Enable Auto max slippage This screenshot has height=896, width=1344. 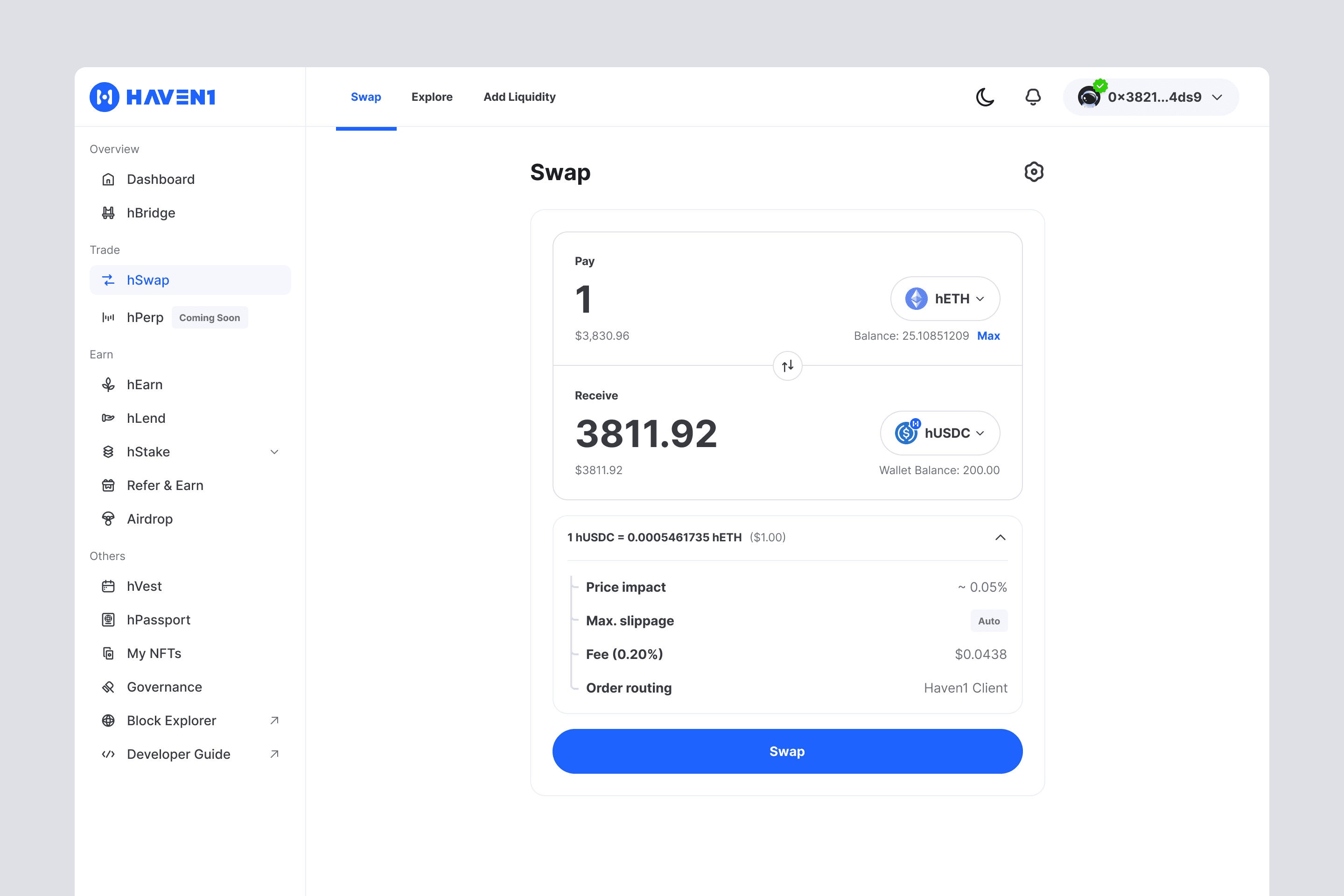click(x=988, y=621)
